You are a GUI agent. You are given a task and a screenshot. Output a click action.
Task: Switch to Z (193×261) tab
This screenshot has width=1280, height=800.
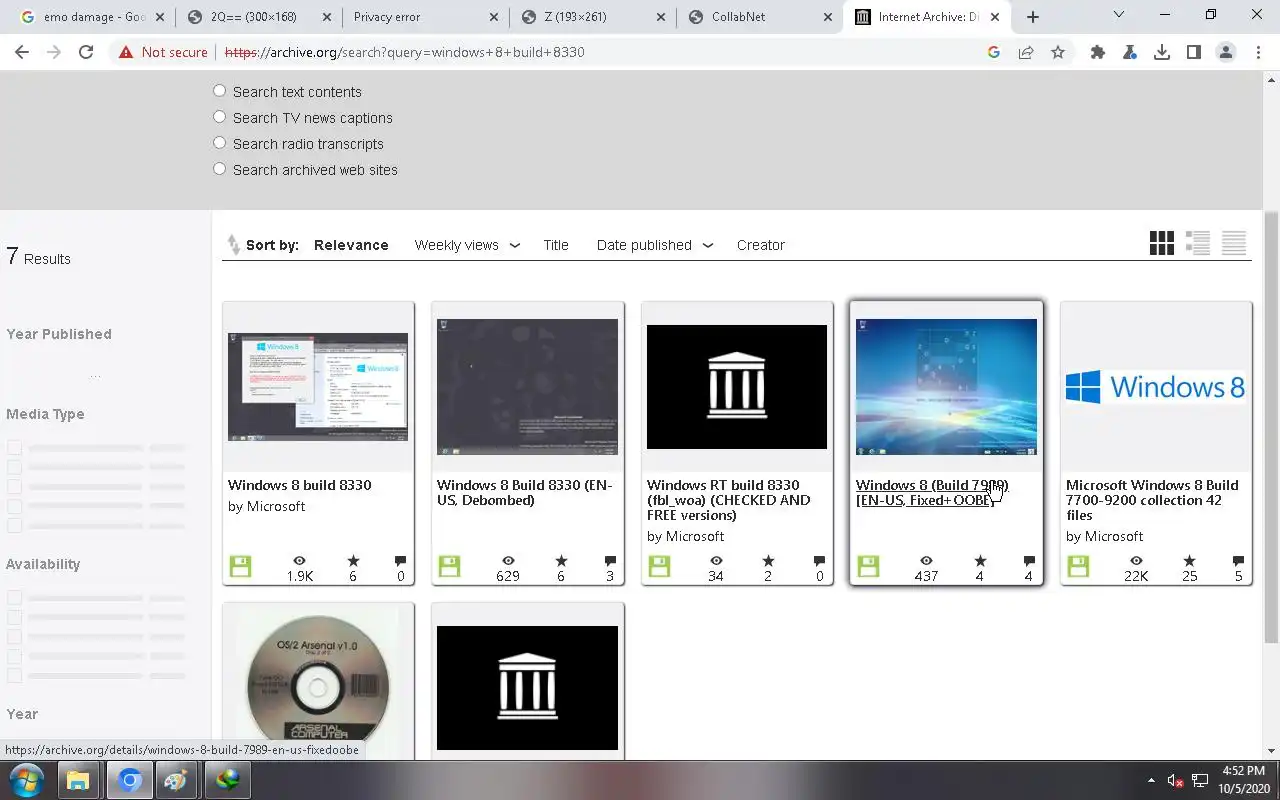click(x=592, y=17)
